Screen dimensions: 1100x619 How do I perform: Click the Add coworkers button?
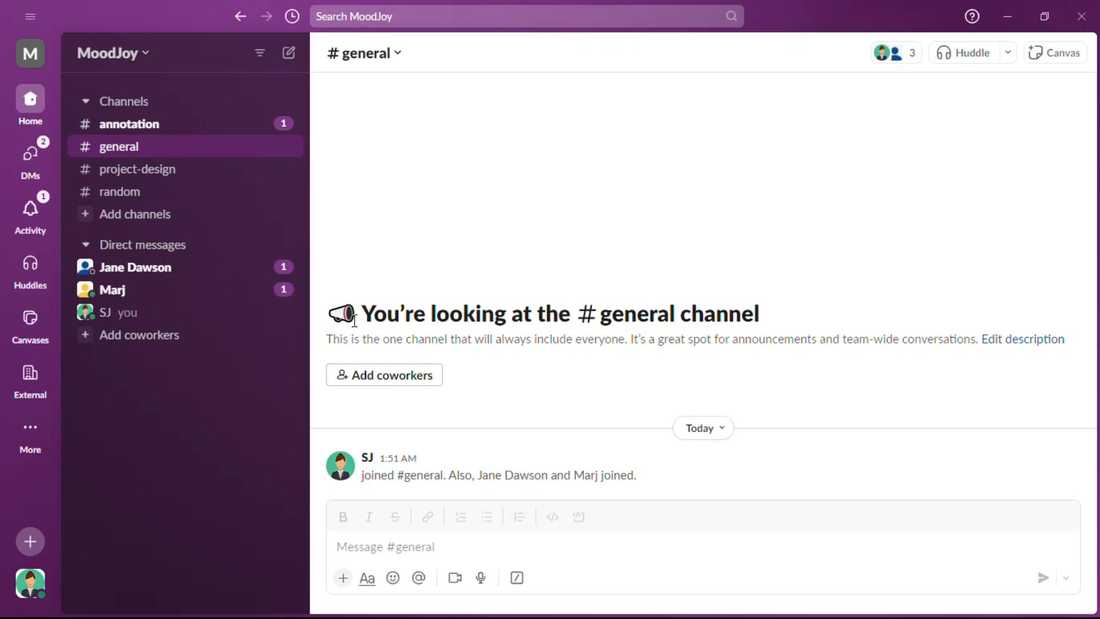(383, 374)
